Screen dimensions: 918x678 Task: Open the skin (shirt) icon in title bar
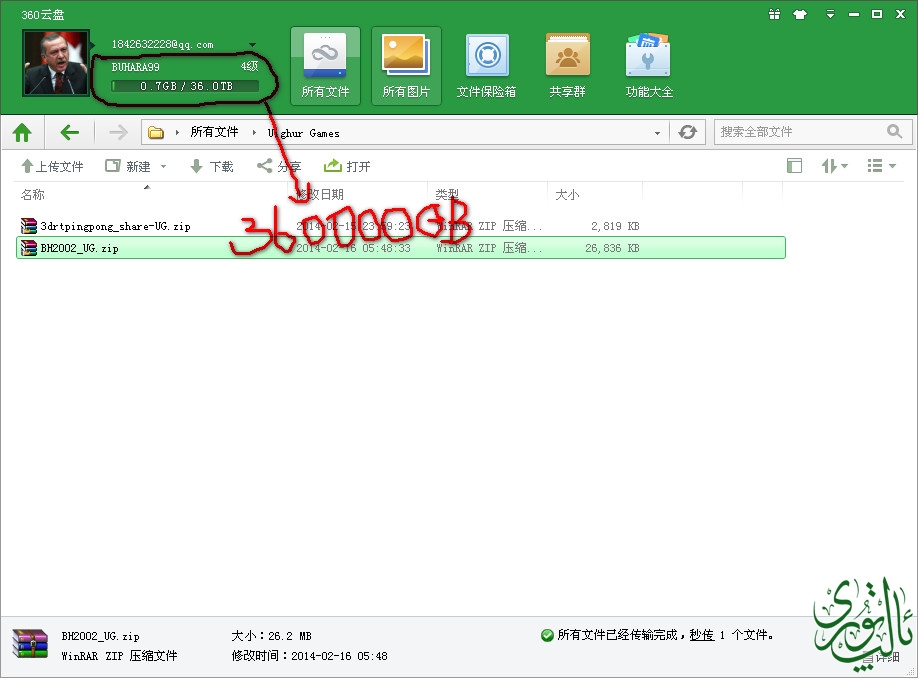[800, 14]
